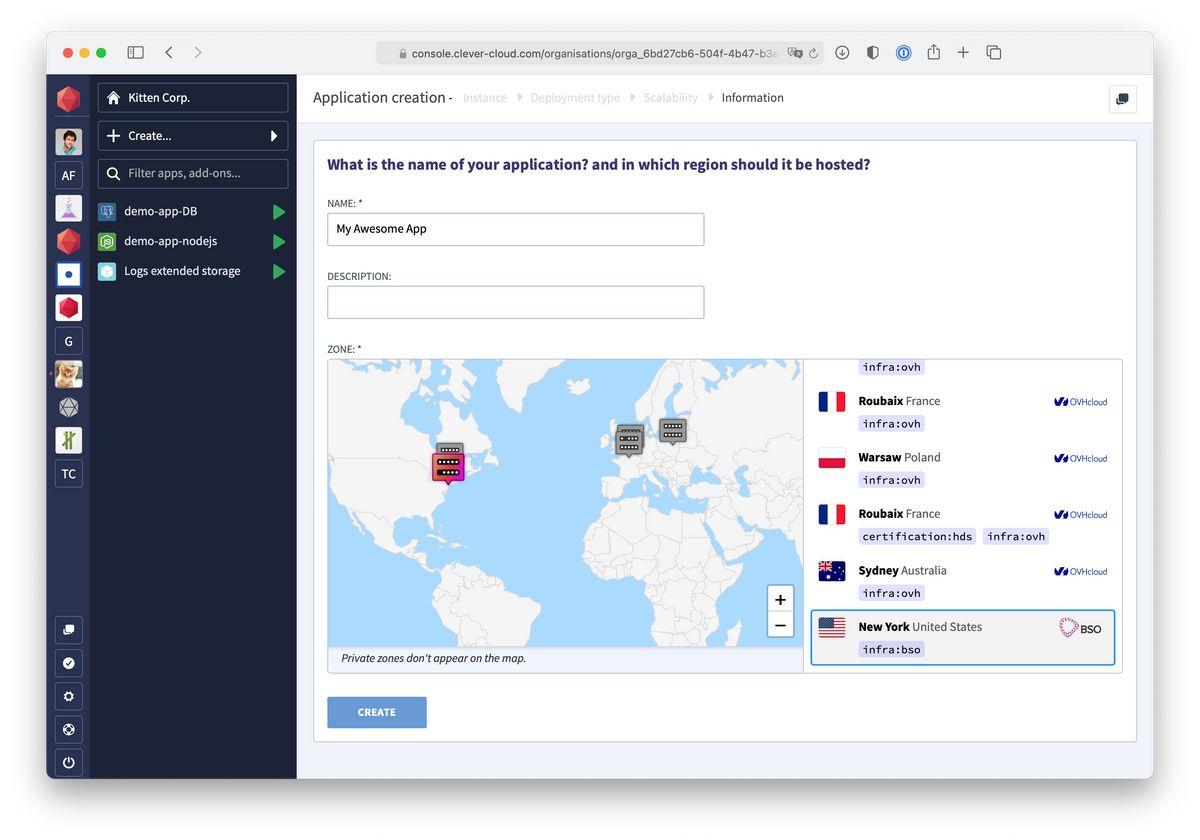Viewport: 1200px width, 840px height.
Task: Click the support lifebuoy icon in sidebar
Action: 68,729
